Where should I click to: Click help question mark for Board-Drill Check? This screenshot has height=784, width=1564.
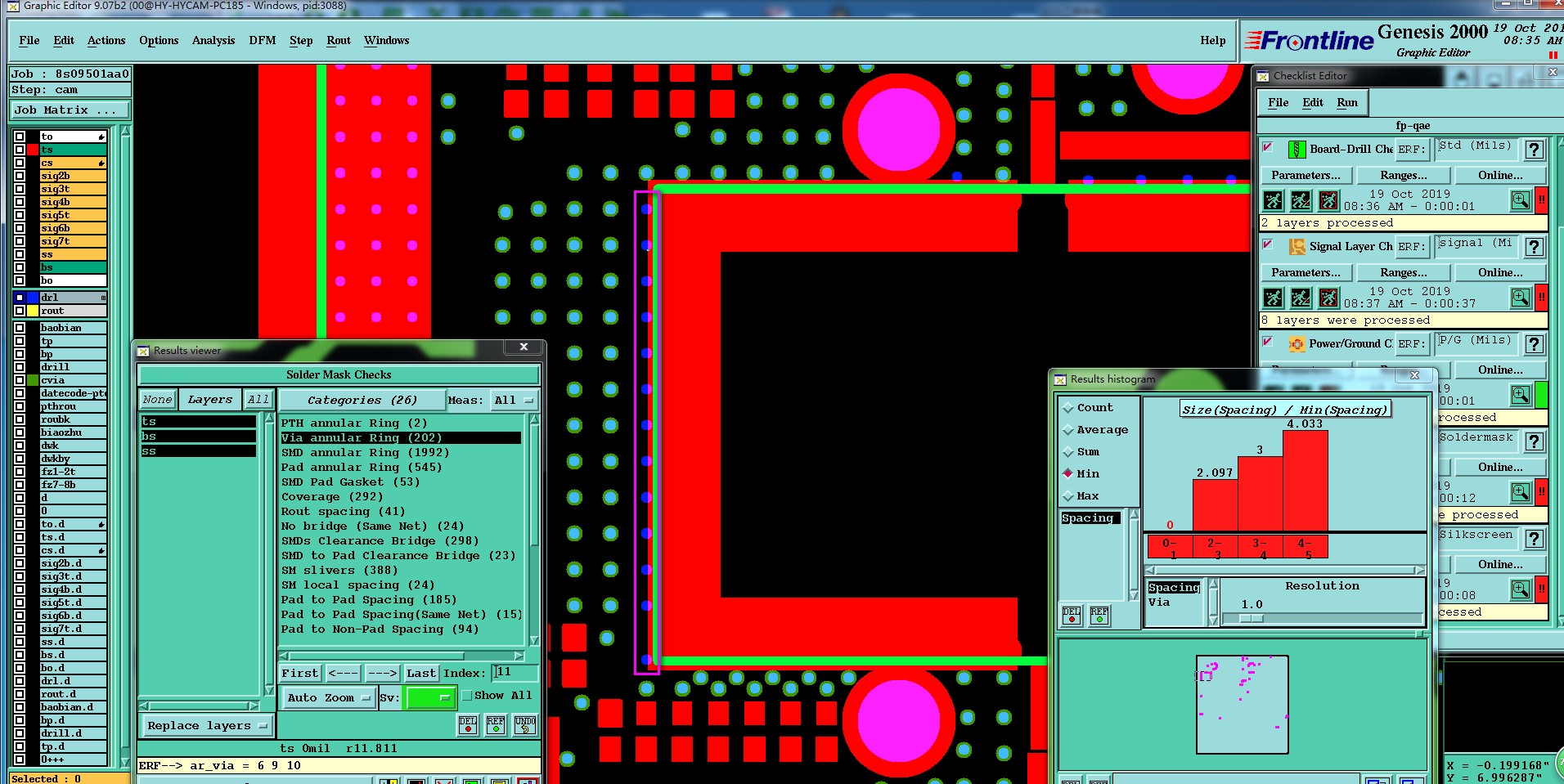point(1535,150)
